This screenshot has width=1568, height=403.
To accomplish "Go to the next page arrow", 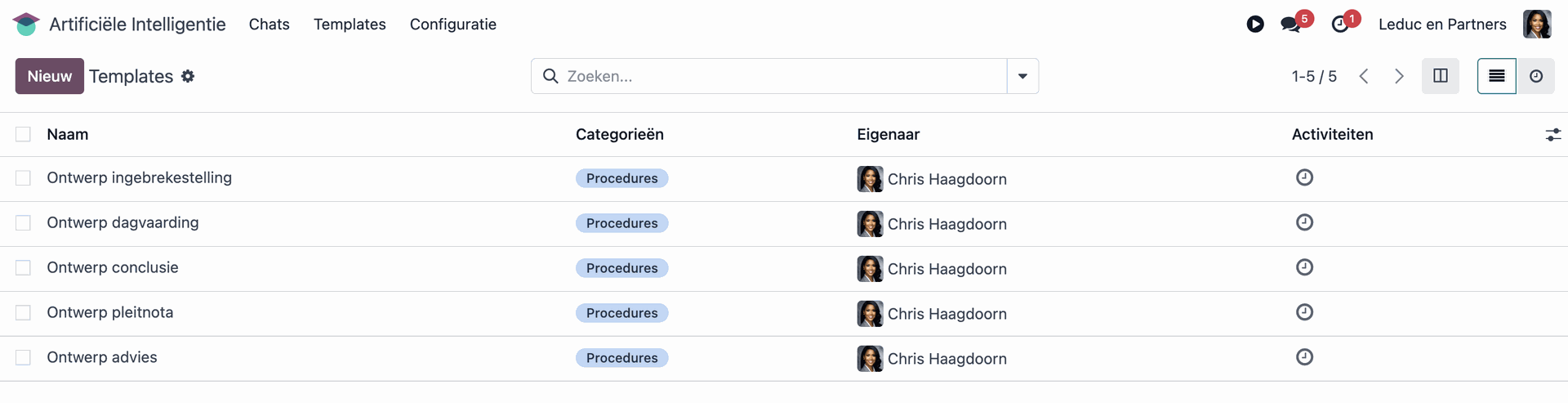I will coord(1399,76).
